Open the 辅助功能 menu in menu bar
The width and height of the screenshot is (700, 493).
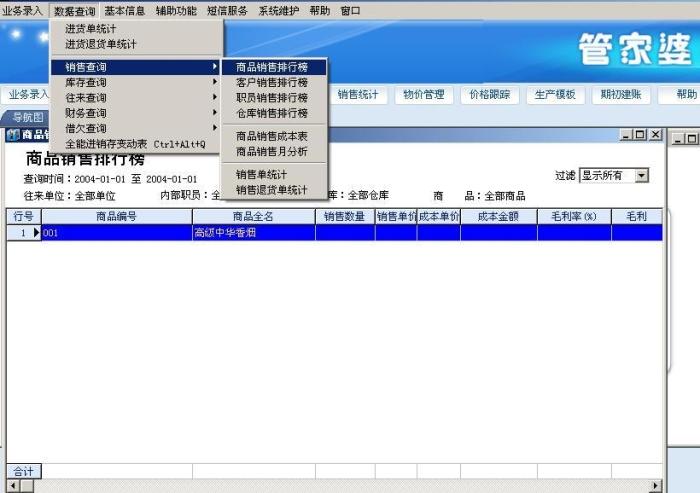tap(176, 10)
